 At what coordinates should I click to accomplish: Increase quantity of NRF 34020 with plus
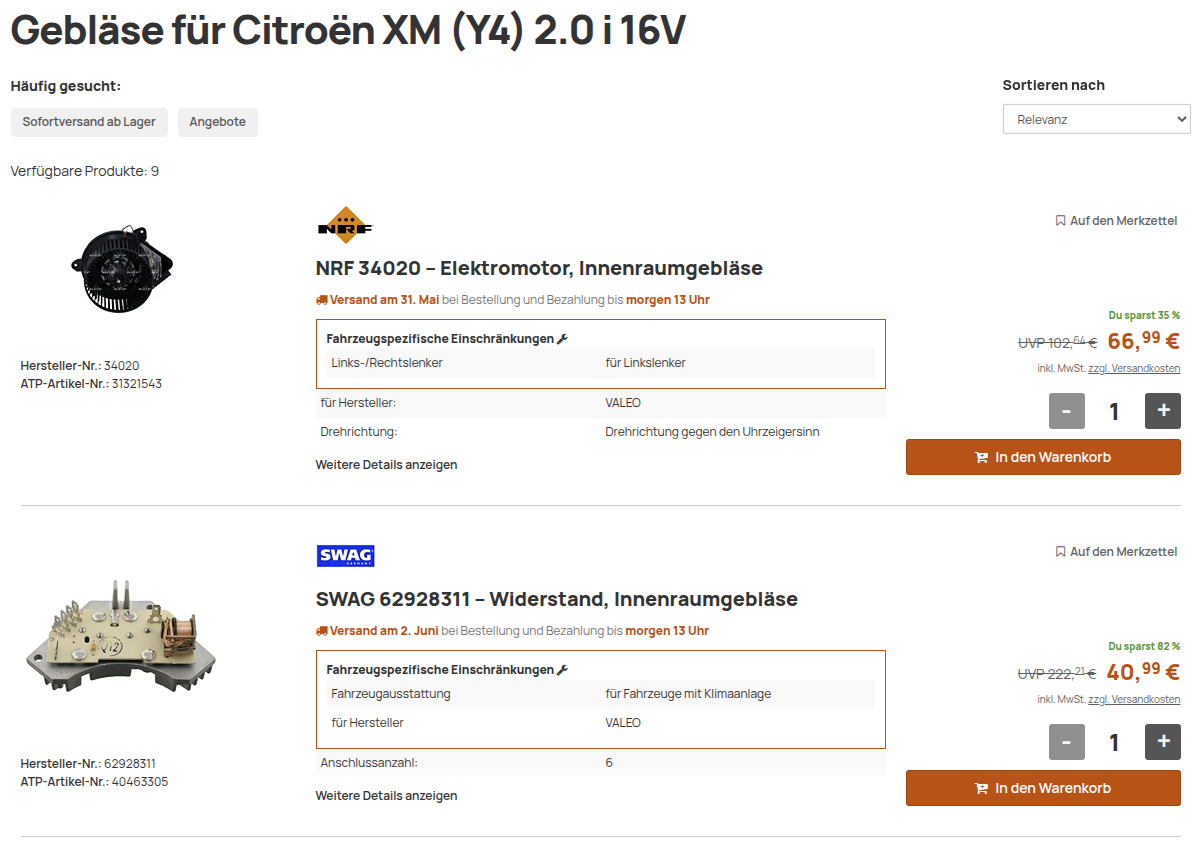pyautogui.click(x=1163, y=411)
